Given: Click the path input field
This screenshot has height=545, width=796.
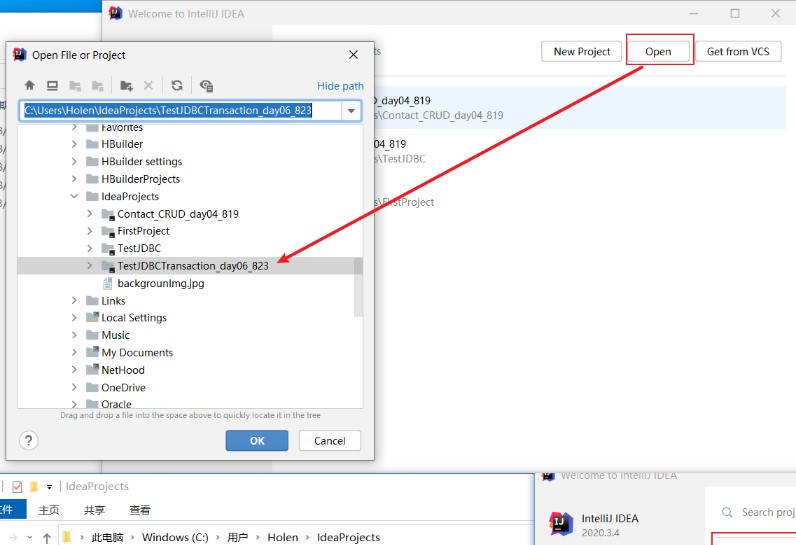Looking at the screenshot, I should click(x=181, y=111).
